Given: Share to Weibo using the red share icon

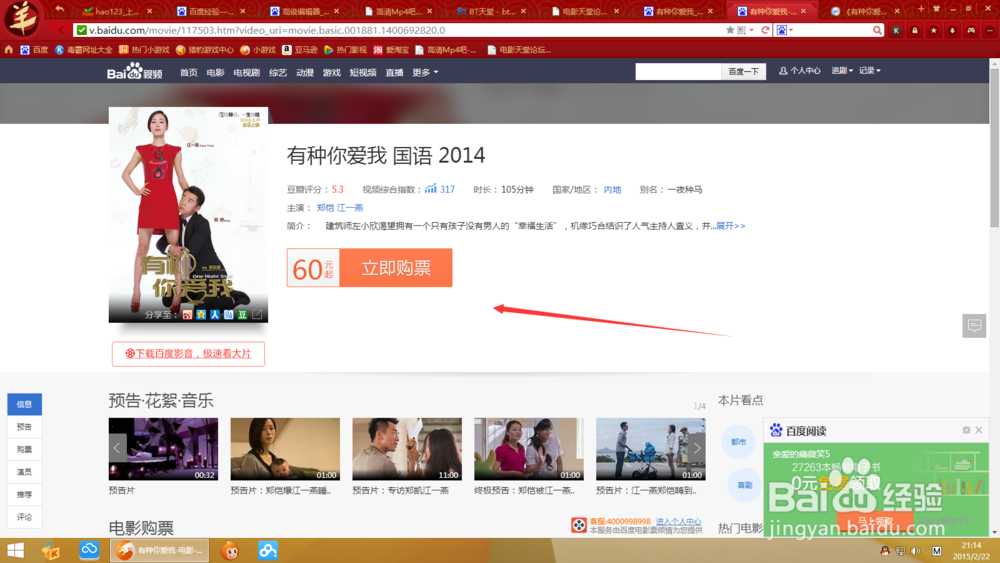Looking at the screenshot, I should pos(187,314).
